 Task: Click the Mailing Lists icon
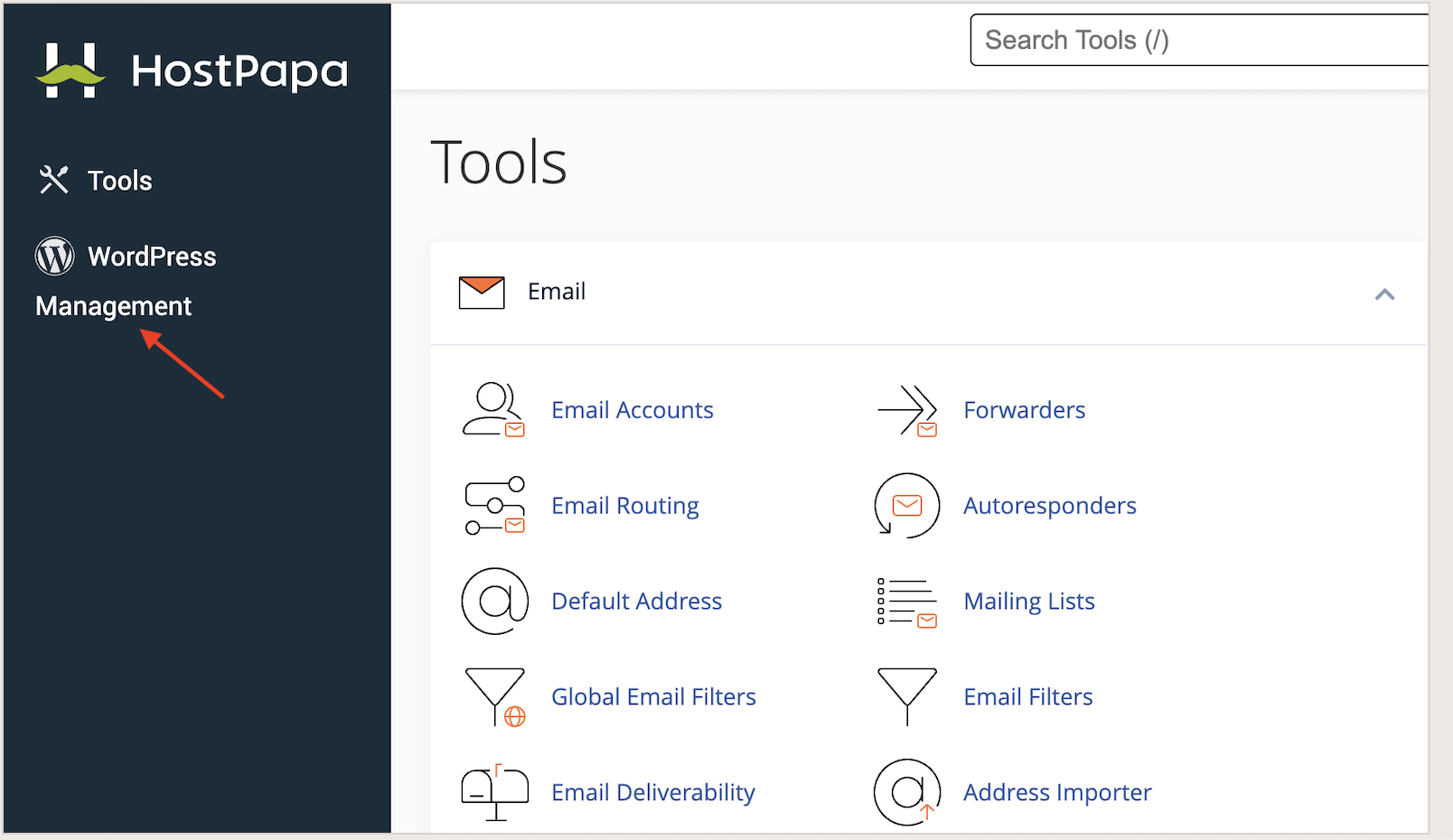point(907,602)
